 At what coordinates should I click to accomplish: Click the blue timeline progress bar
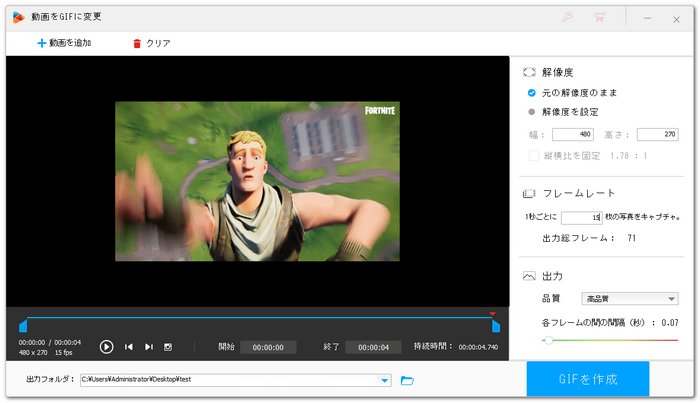259,318
